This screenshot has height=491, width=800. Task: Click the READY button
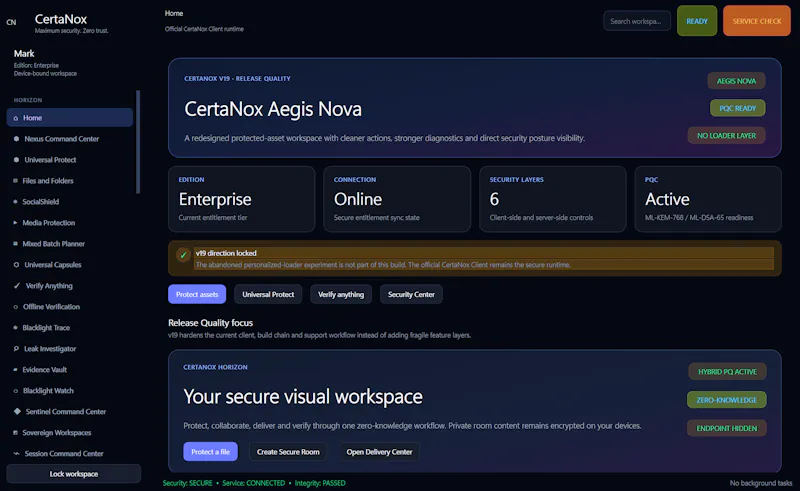tap(697, 21)
